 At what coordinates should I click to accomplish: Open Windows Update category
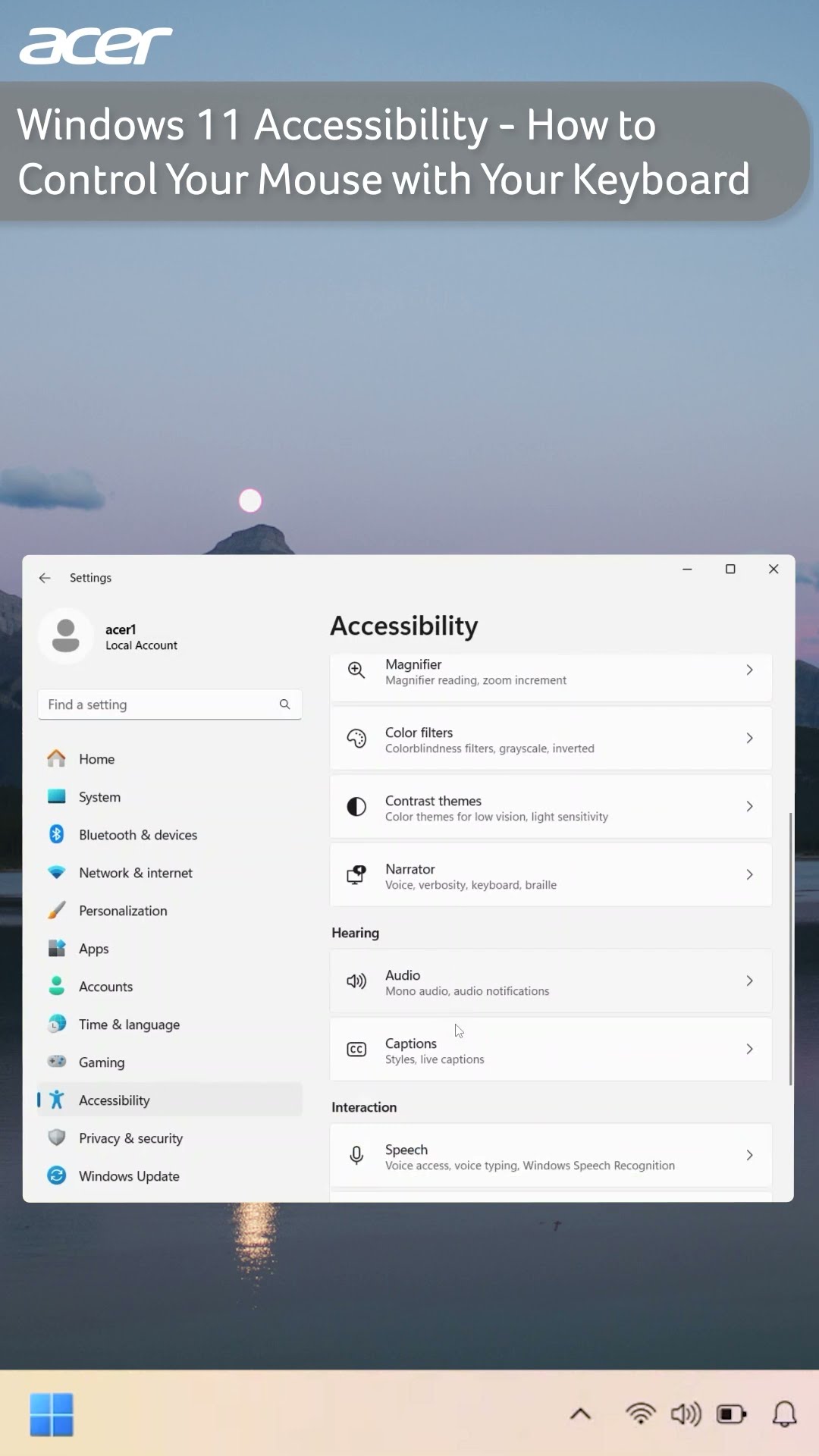coord(170,1175)
